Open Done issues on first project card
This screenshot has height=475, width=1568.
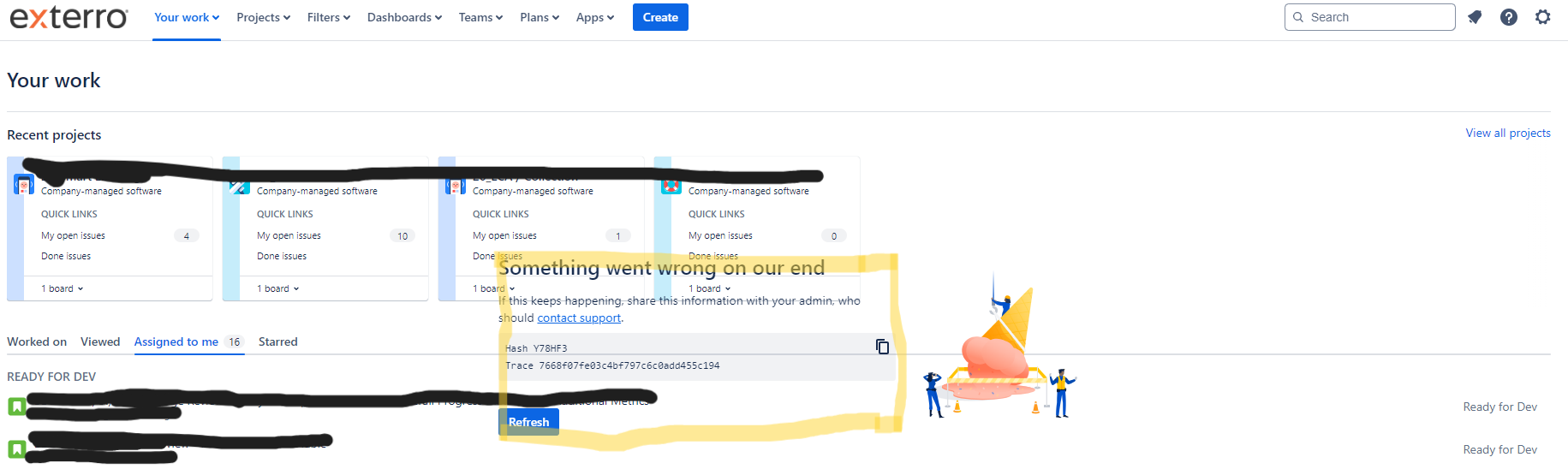(x=66, y=256)
